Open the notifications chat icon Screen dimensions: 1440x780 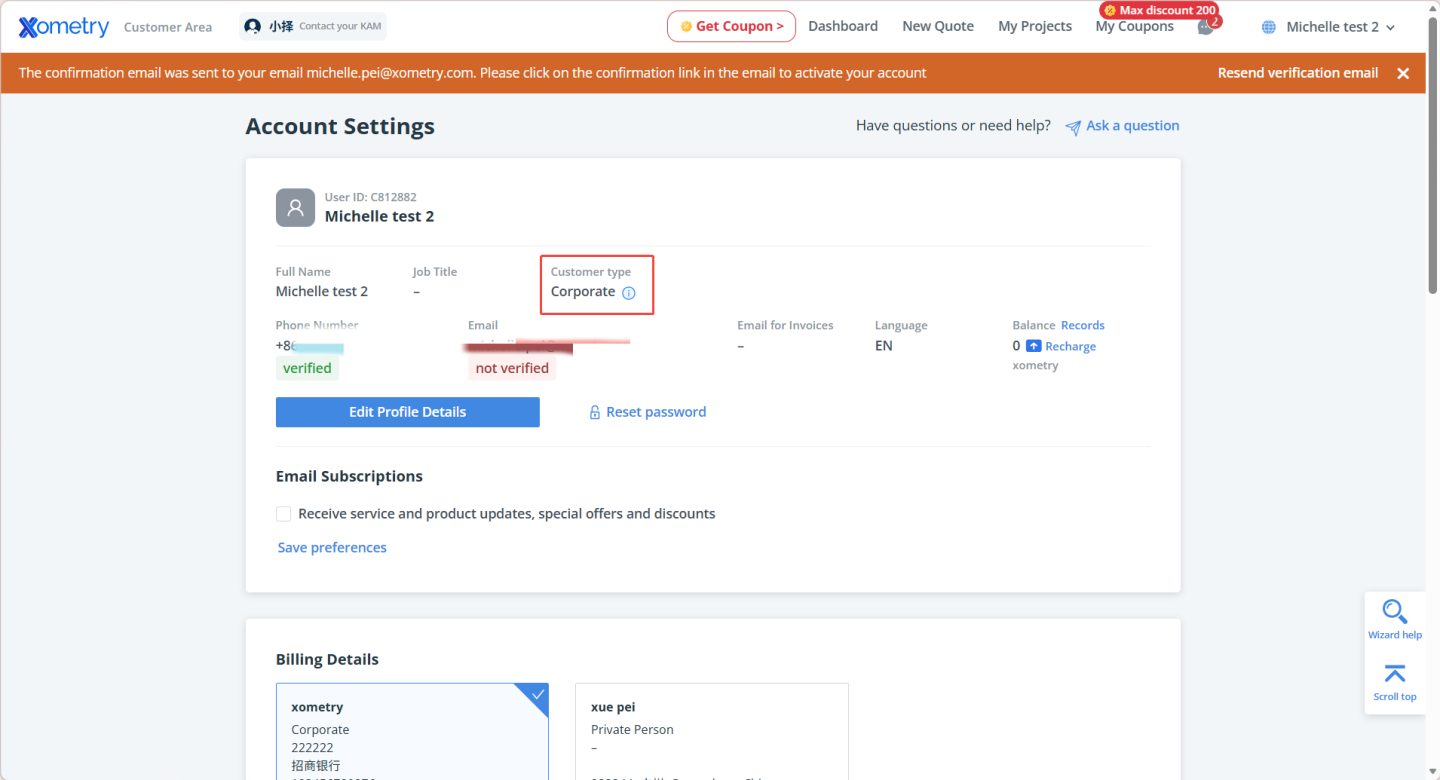(1206, 27)
